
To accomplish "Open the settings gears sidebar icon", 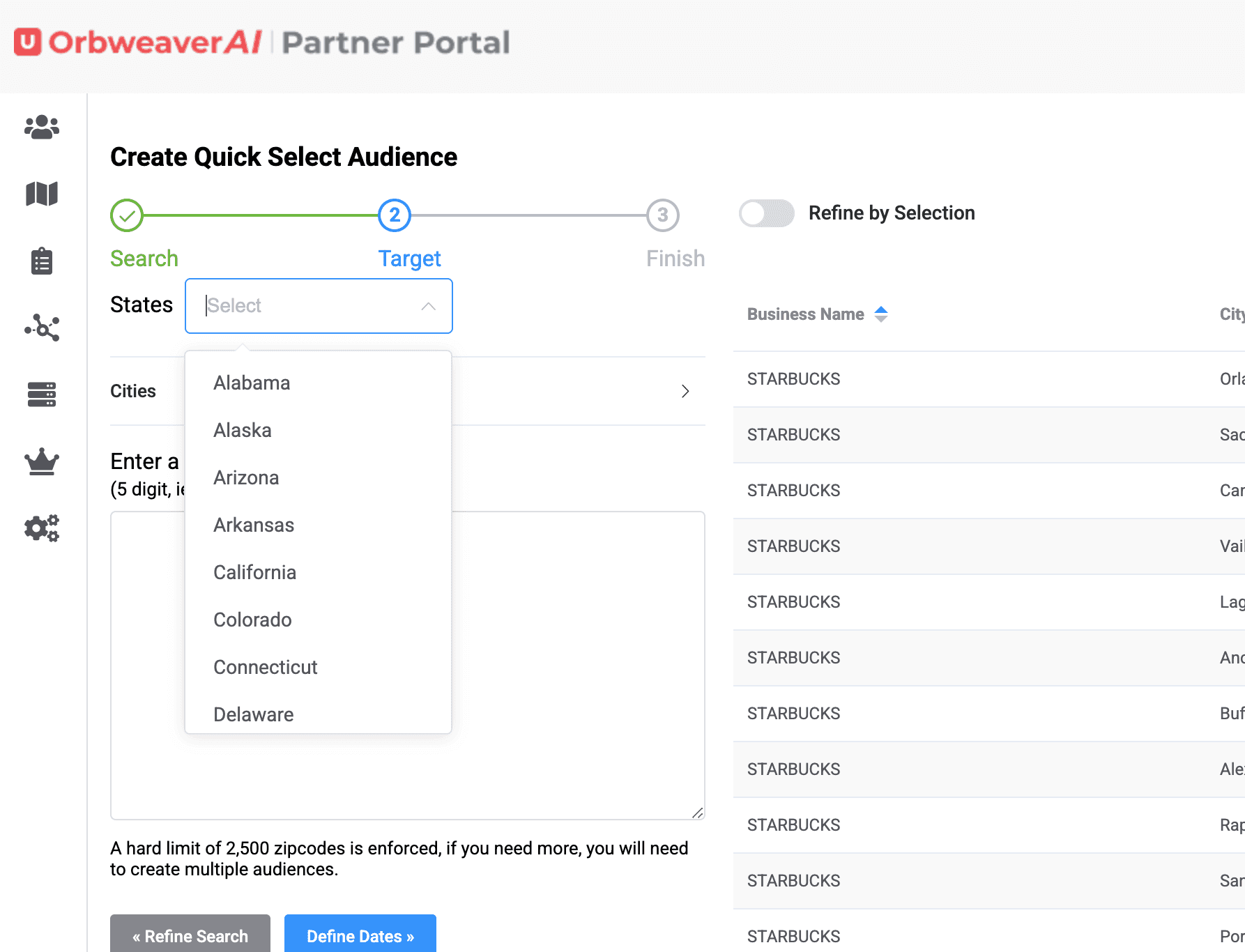I will (42, 528).
